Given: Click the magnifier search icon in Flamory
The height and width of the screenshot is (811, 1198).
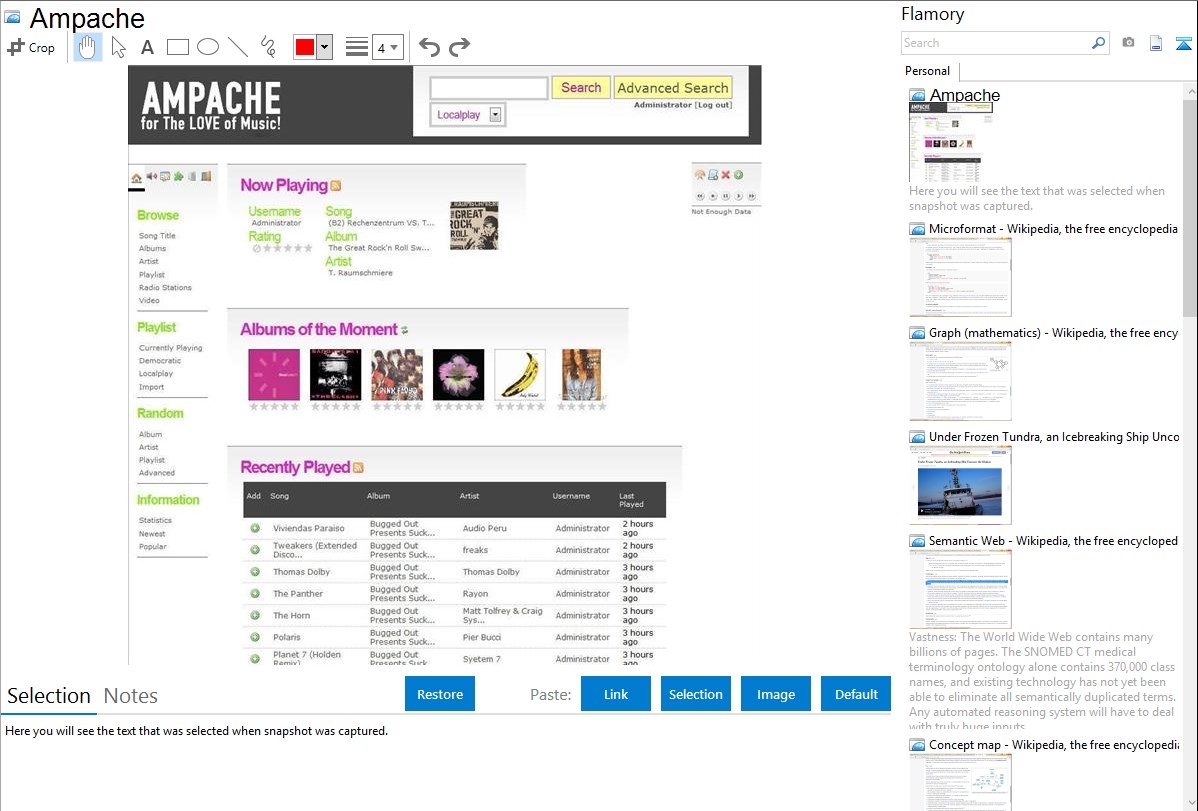Looking at the screenshot, I should 1099,43.
